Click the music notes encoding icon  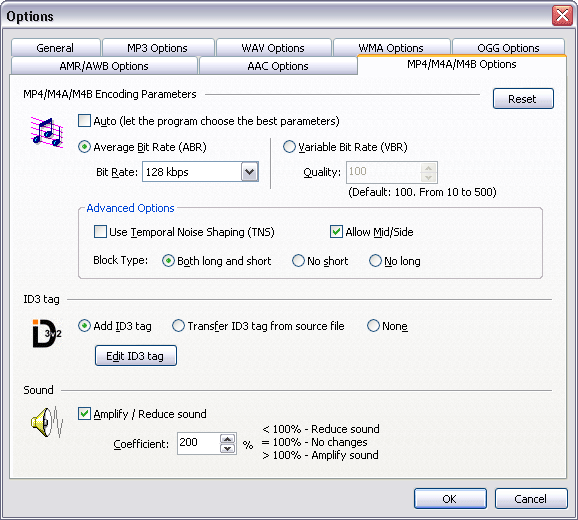pos(47,132)
